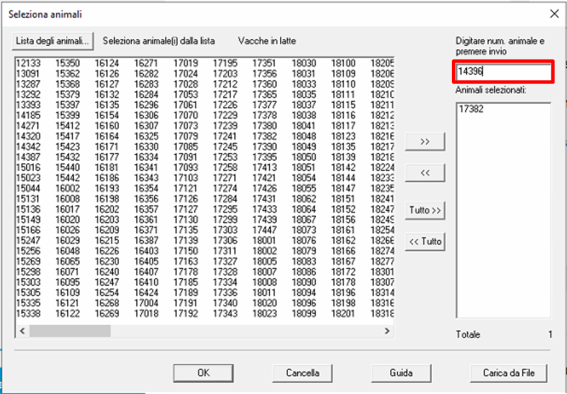Select animal 17018 in the list

(146, 313)
